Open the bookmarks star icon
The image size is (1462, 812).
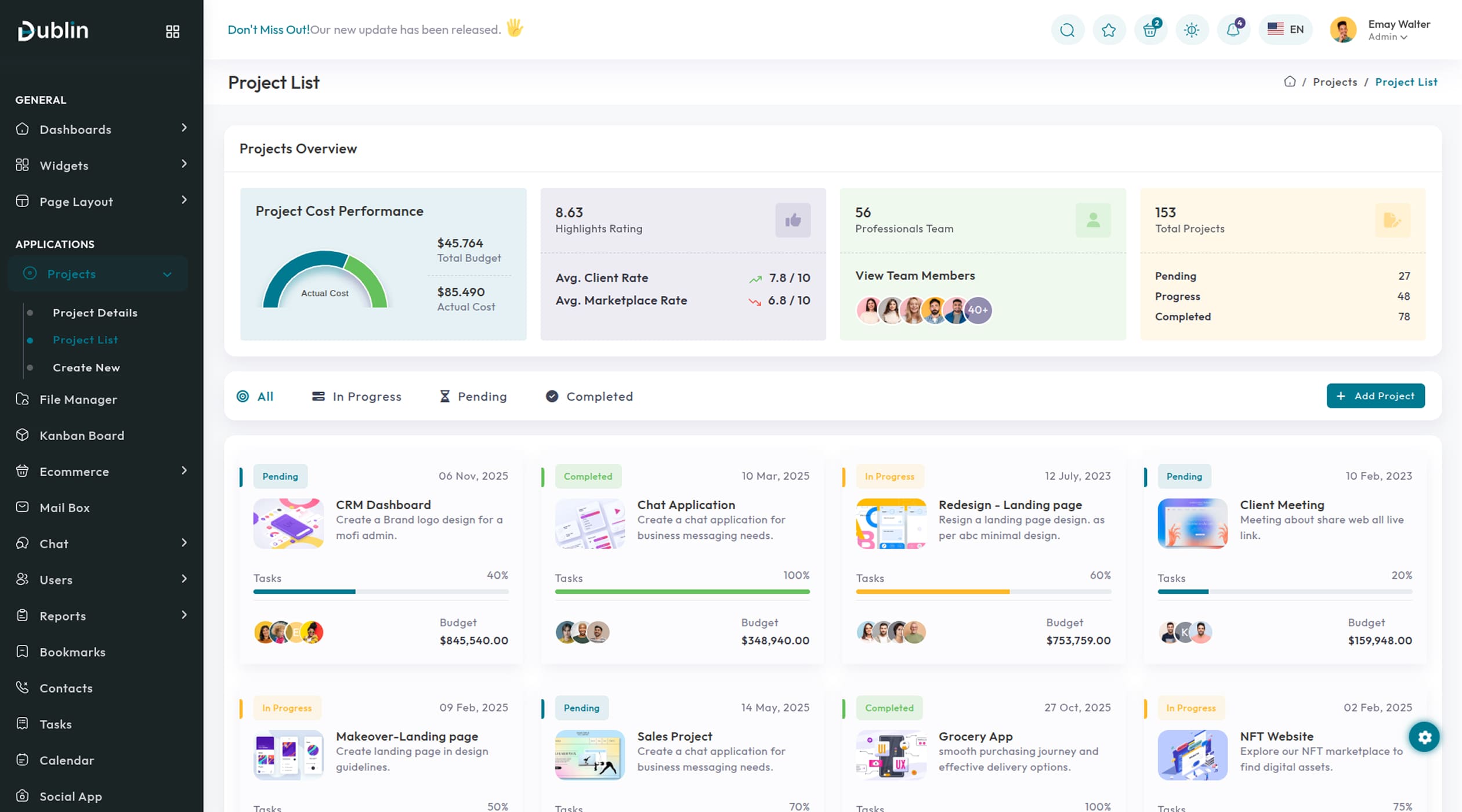(x=1109, y=30)
